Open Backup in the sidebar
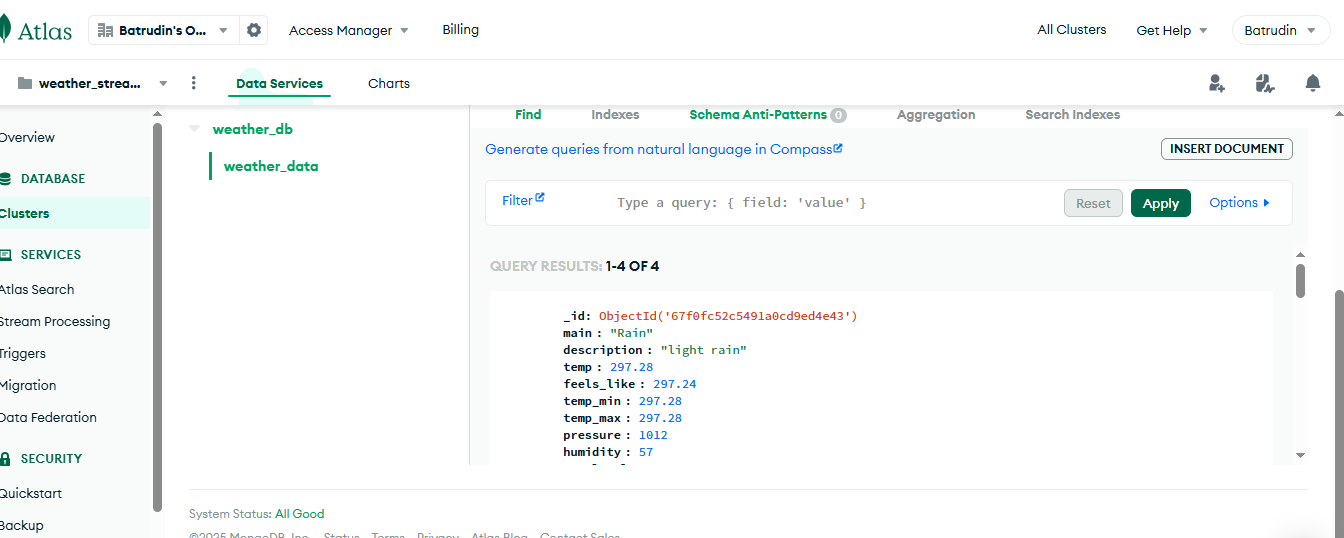1344x538 pixels. 22,525
